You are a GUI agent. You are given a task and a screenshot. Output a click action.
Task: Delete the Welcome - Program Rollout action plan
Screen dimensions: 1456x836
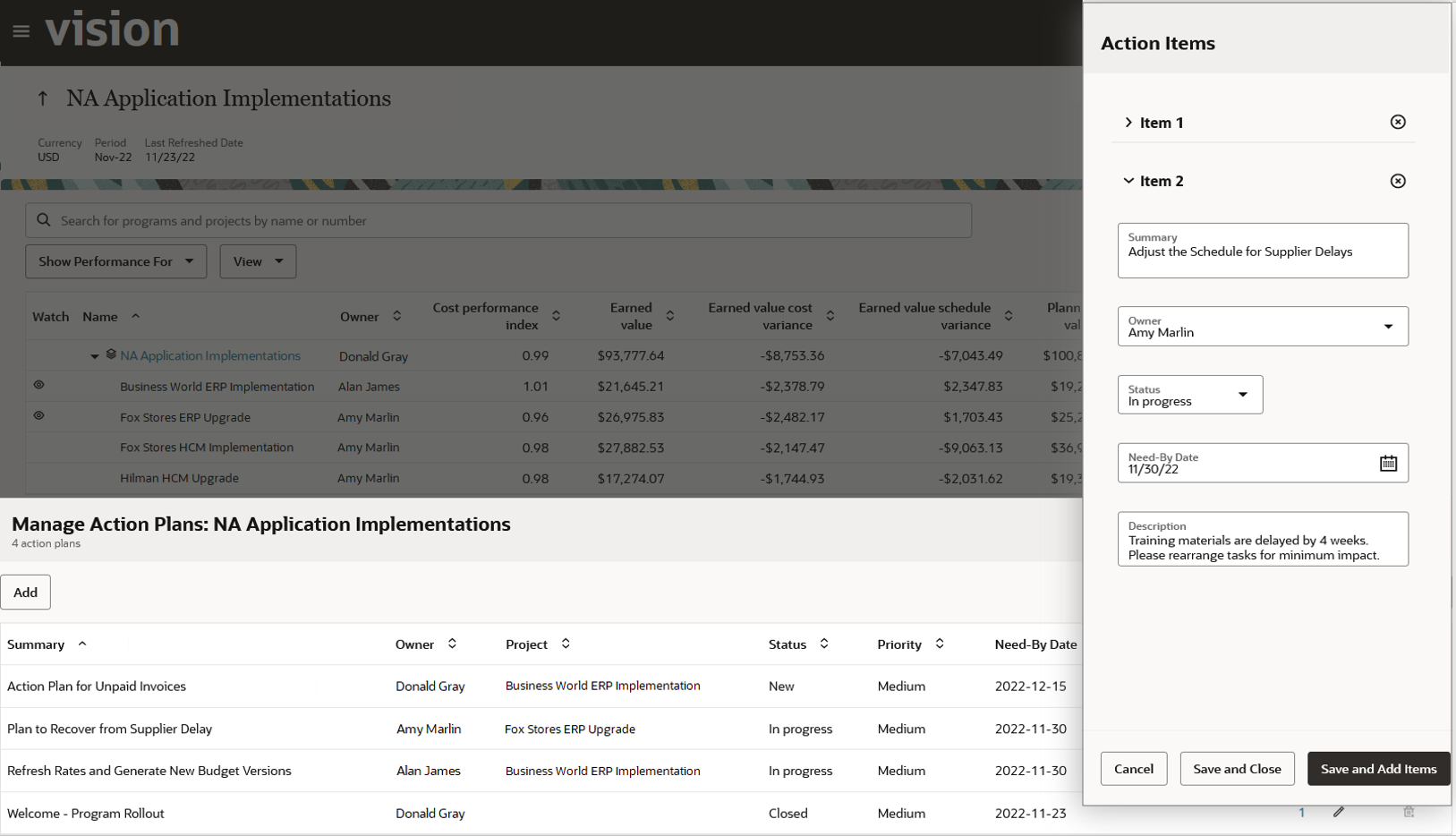click(x=1409, y=812)
